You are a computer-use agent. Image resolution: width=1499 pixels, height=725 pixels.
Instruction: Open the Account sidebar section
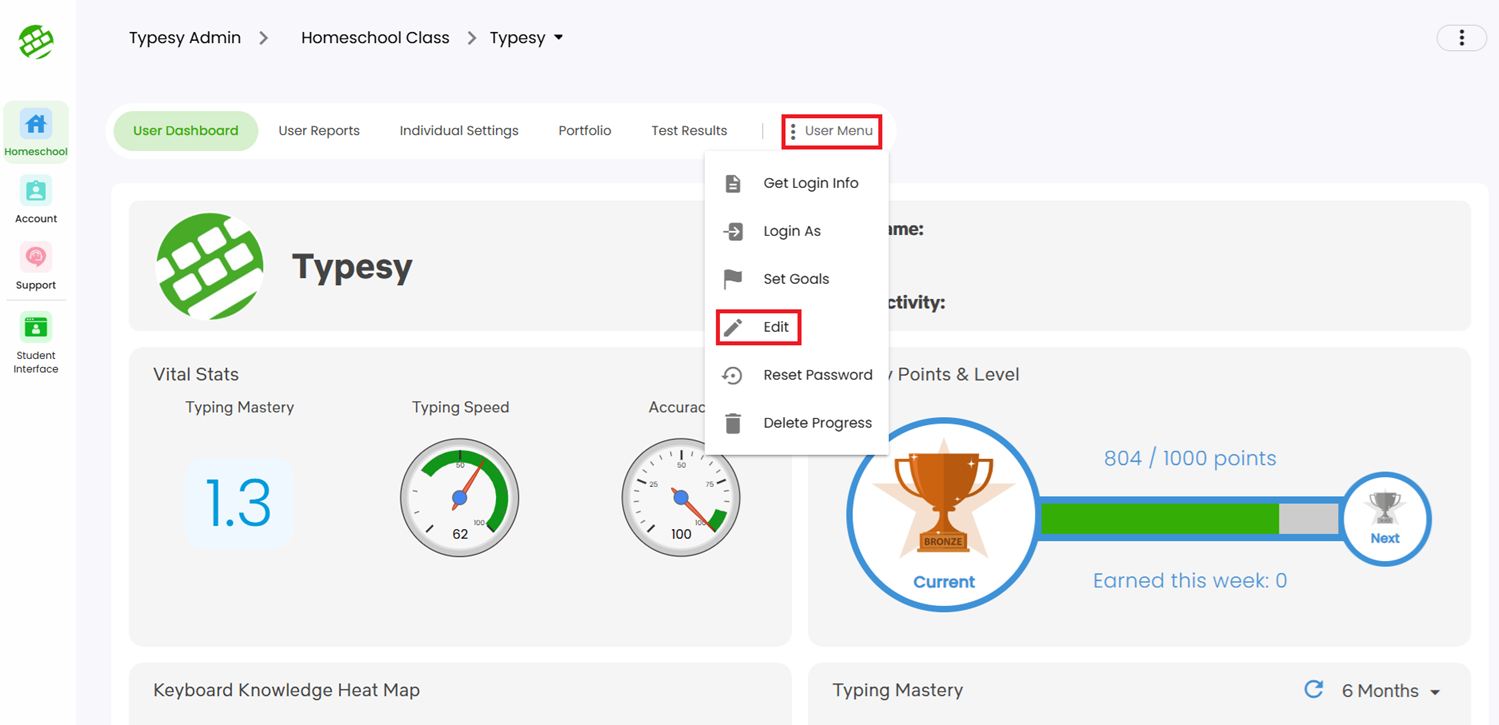tap(36, 200)
